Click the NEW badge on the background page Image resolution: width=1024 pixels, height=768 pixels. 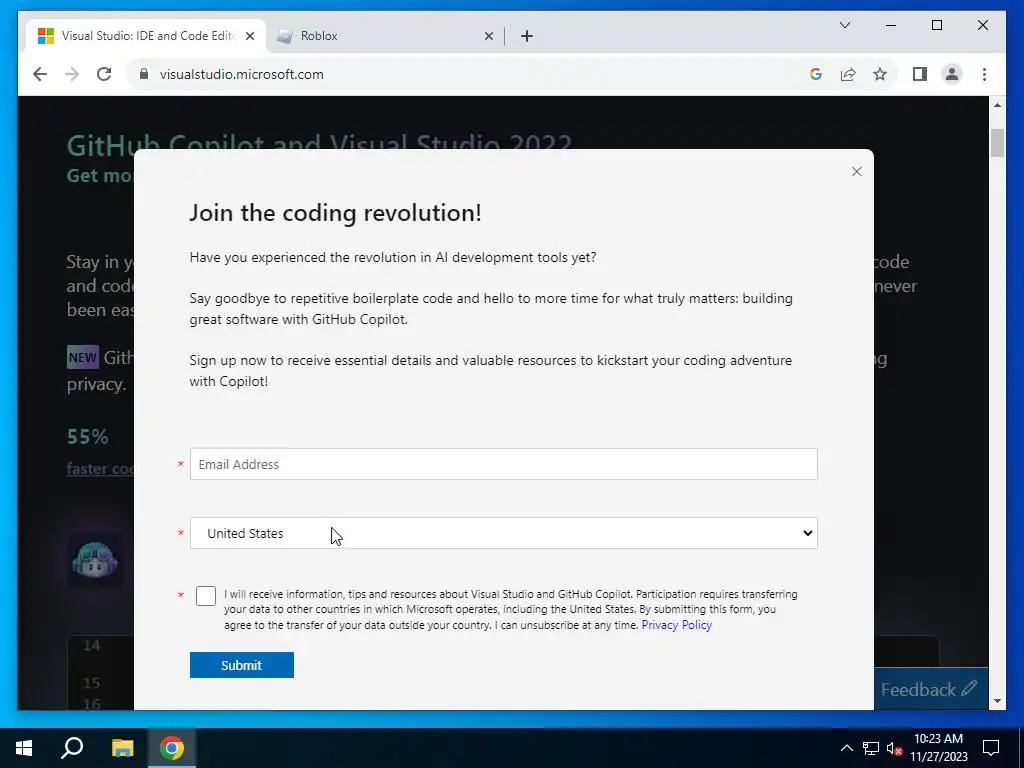[x=83, y=357]
